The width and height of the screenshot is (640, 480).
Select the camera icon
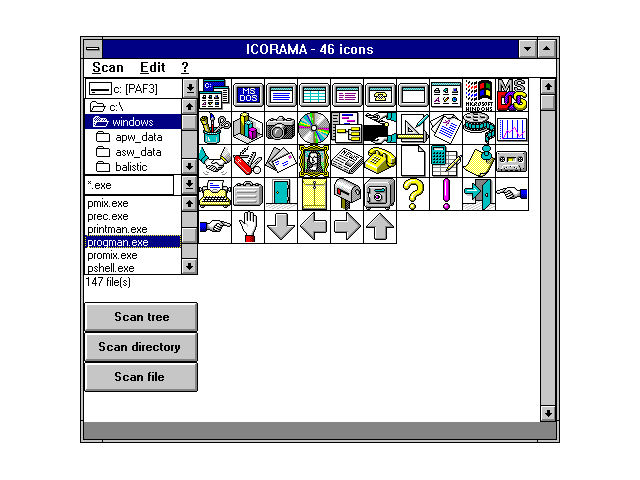pos(280,127)
